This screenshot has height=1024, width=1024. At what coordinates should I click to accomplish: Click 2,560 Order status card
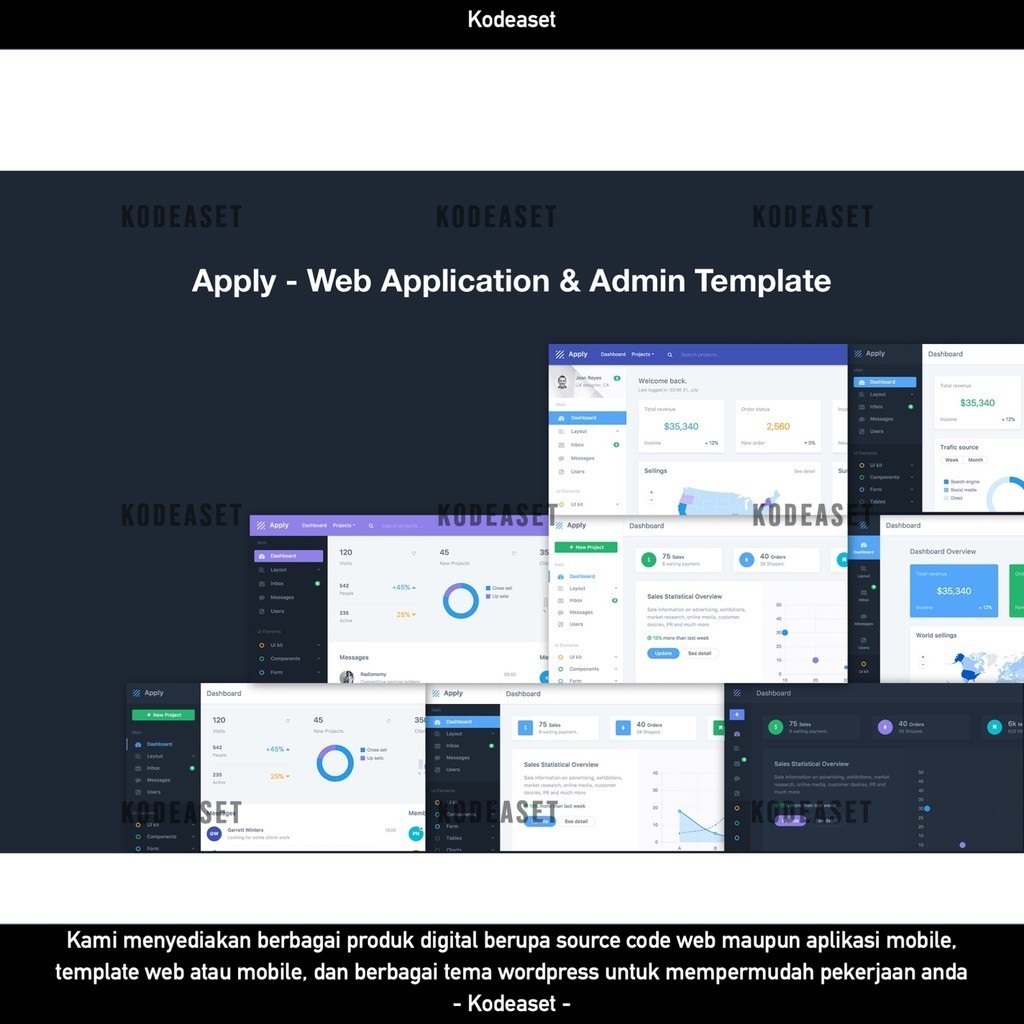(778, 426)
